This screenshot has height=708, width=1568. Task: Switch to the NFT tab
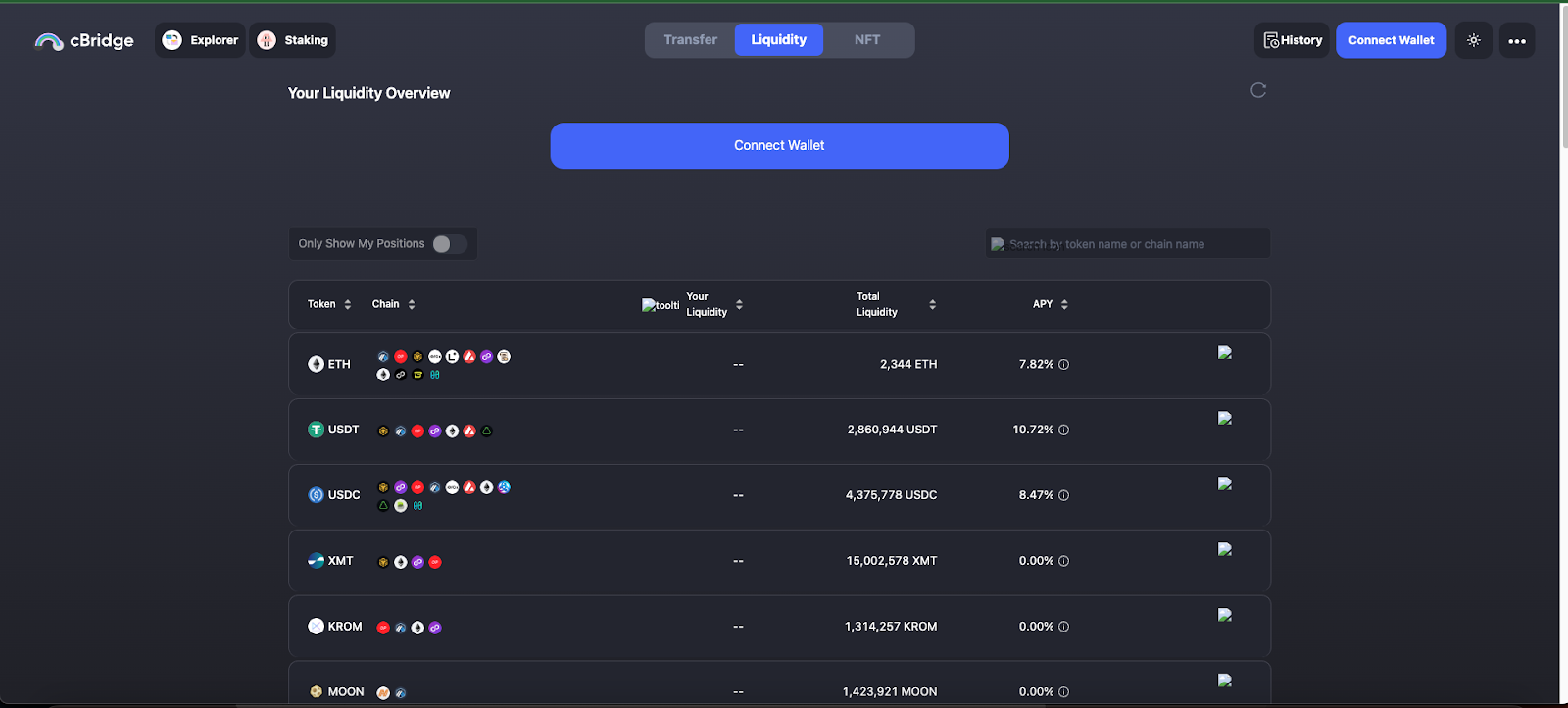click(x=867, y=40)
